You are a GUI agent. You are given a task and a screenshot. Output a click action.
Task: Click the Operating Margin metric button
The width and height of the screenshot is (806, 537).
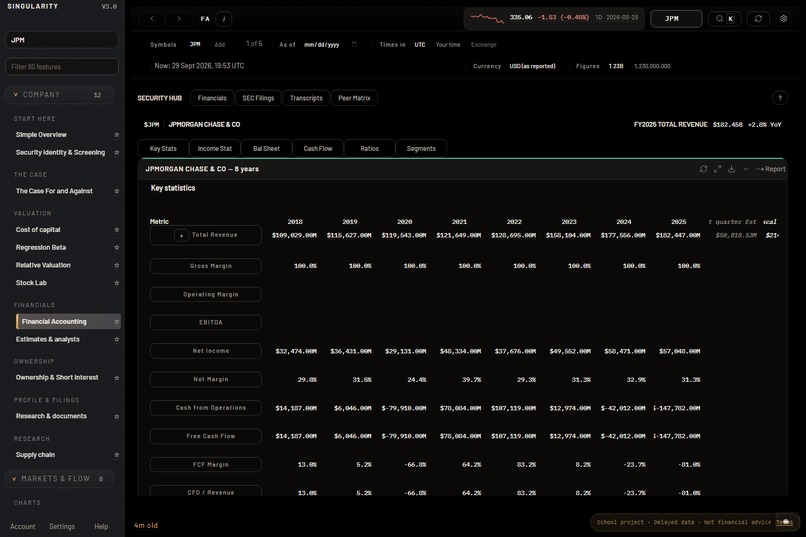point(206,294)
